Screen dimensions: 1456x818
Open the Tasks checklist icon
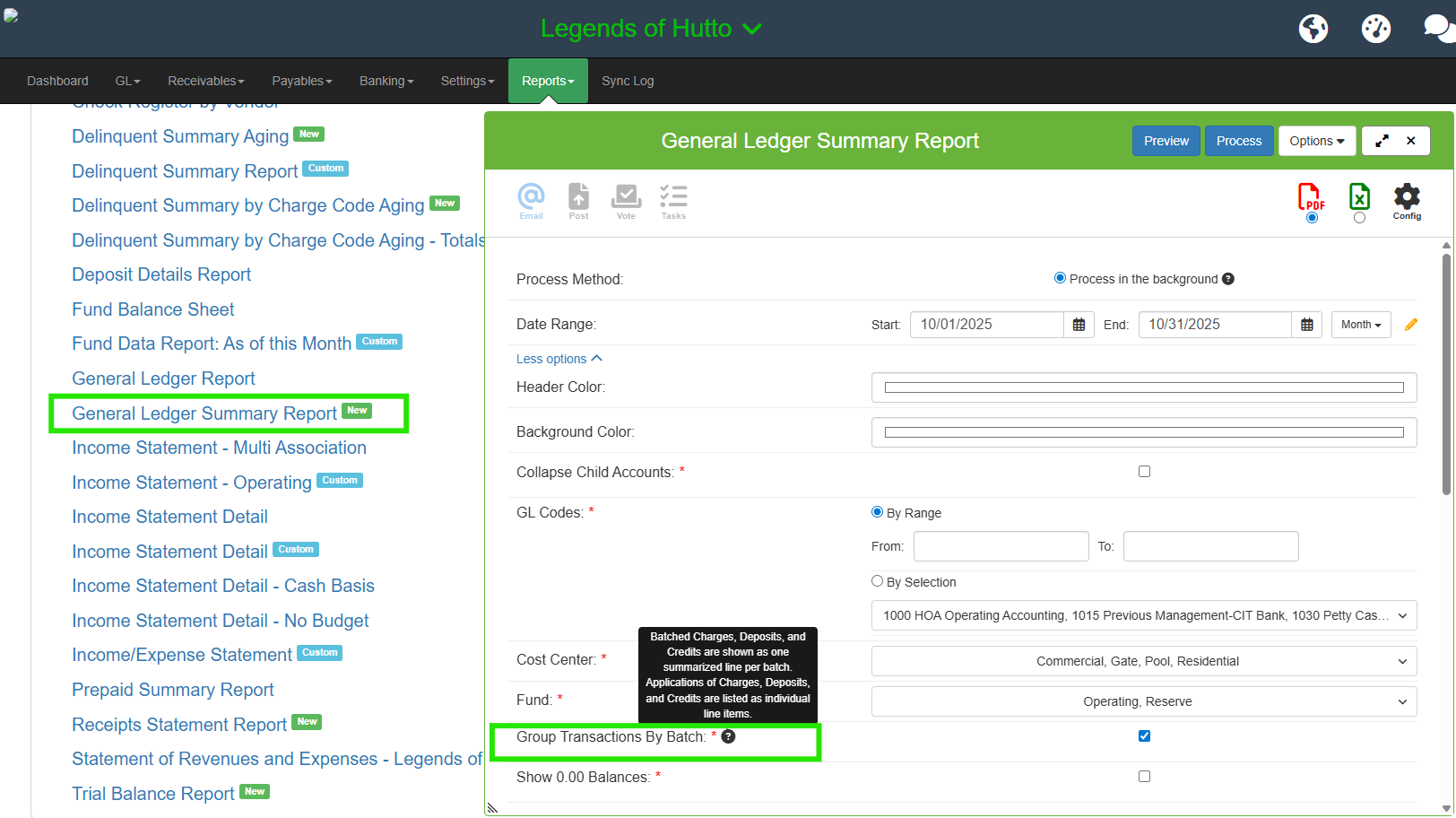(x=673, y=200)
